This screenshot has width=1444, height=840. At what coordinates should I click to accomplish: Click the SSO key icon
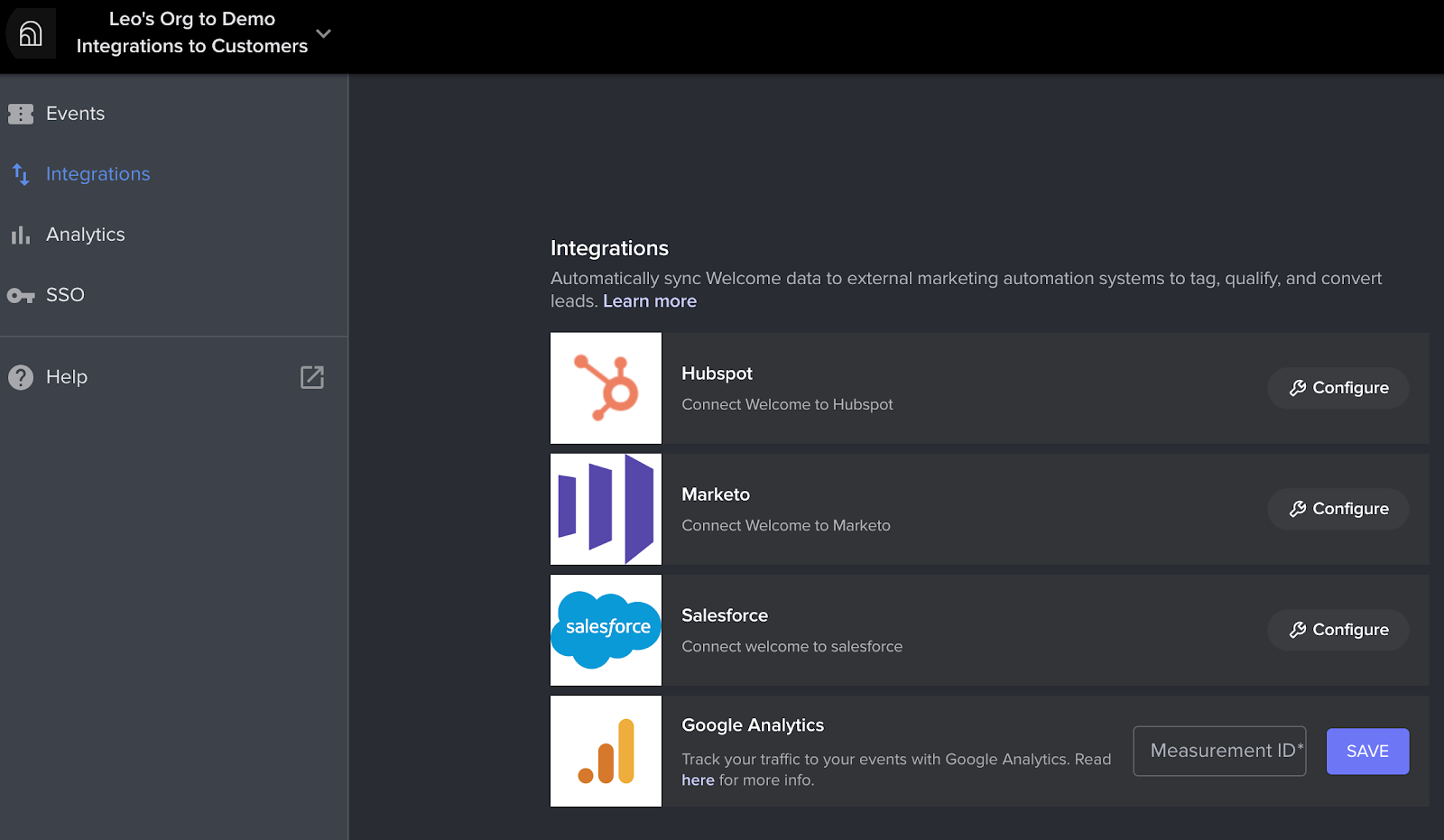21,296
